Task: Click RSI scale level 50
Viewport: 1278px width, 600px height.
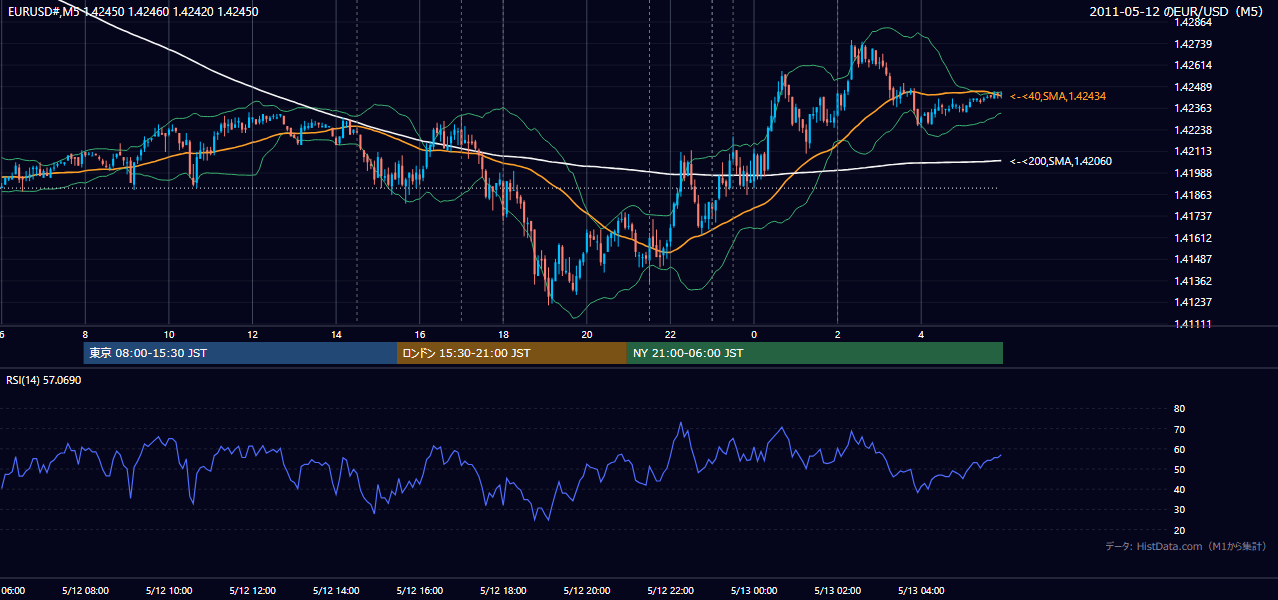Action: point(1179,469)
